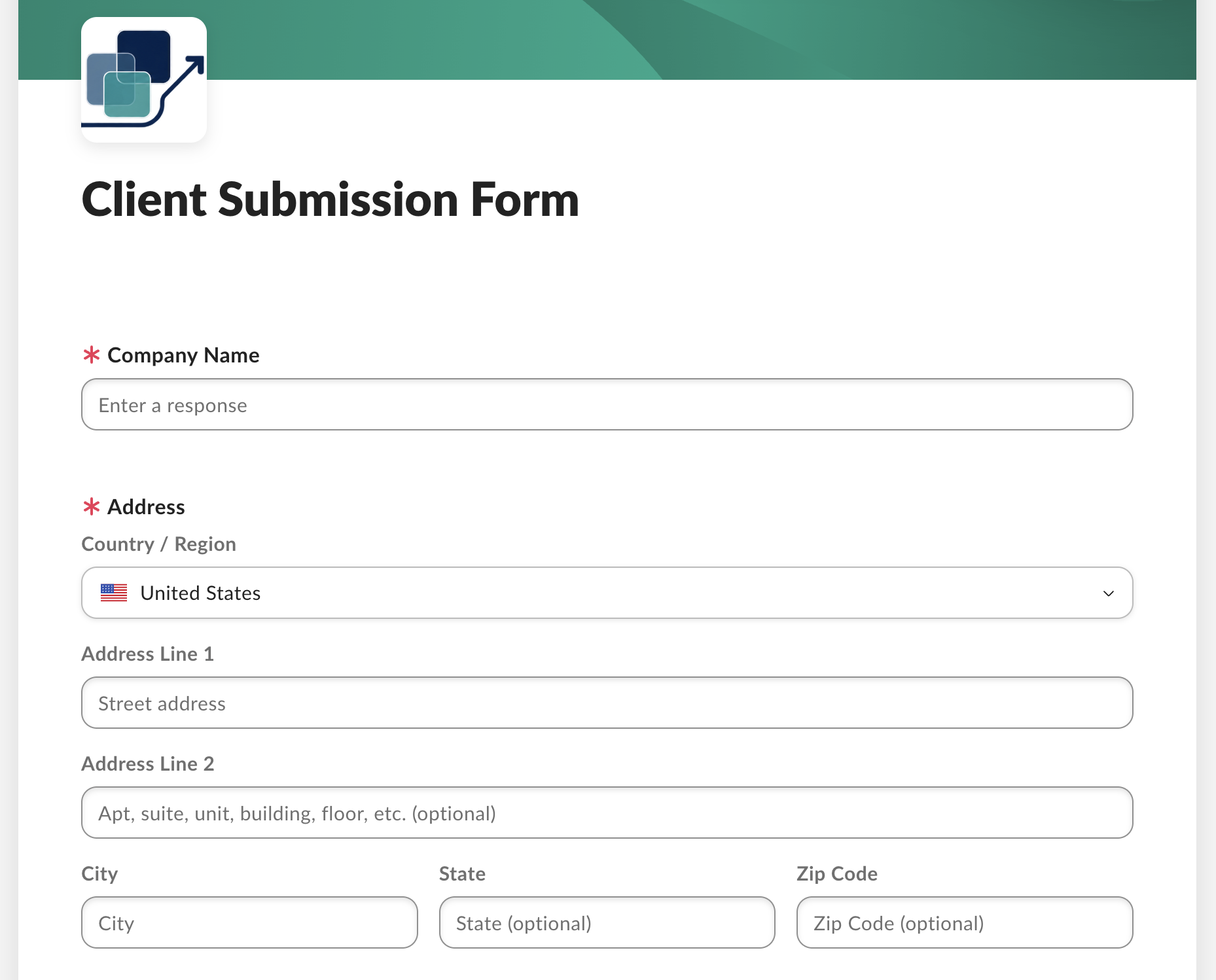1216x980 pixels.
Task: Click the Company Name input field
Action: click(x=607, y=404)
